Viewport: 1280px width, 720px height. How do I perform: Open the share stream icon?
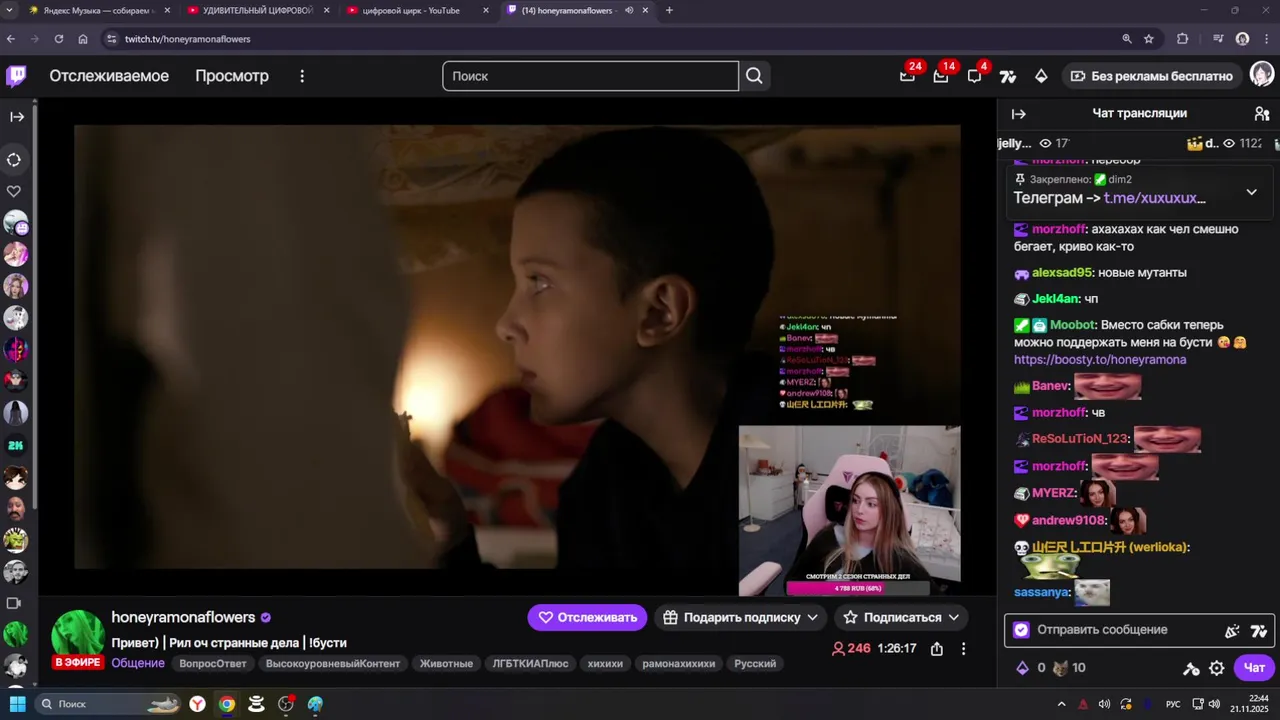pos(936,648)
